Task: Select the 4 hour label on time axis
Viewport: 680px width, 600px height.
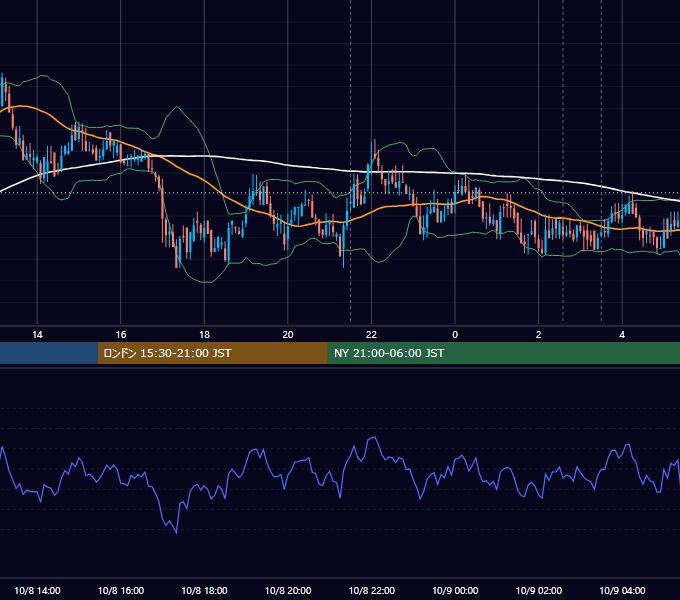Action: coord(622,335)
